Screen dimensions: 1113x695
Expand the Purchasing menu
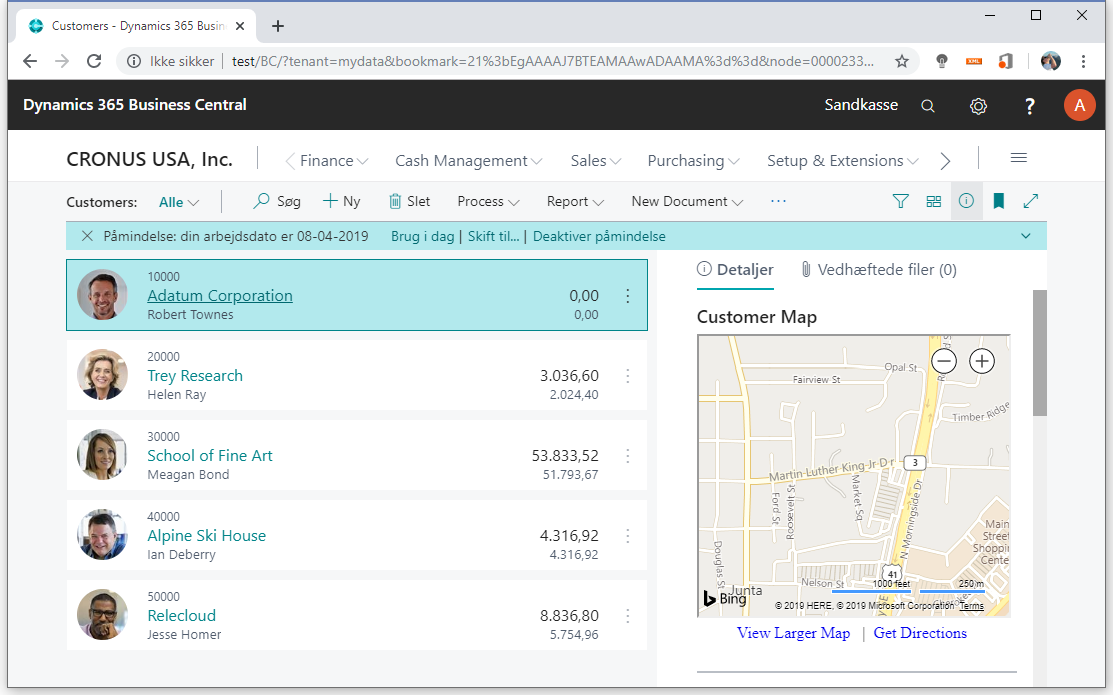point(693,161)
